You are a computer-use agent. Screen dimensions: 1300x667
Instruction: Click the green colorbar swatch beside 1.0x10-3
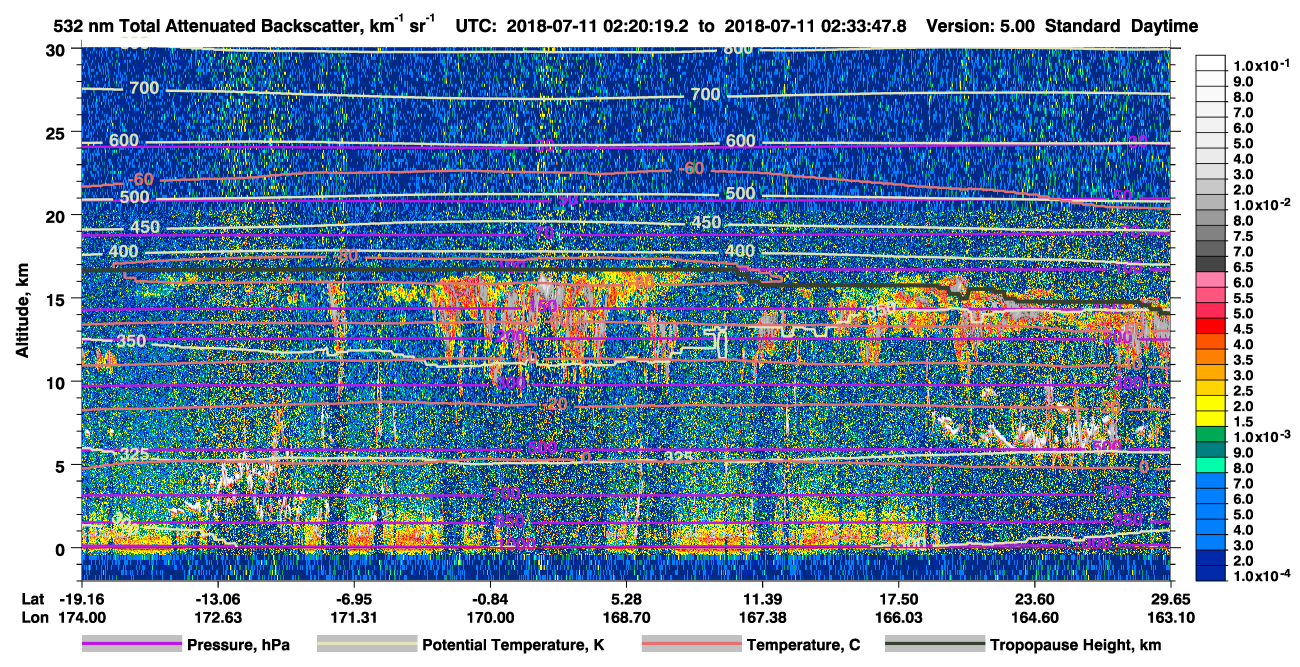[1210, 434]
